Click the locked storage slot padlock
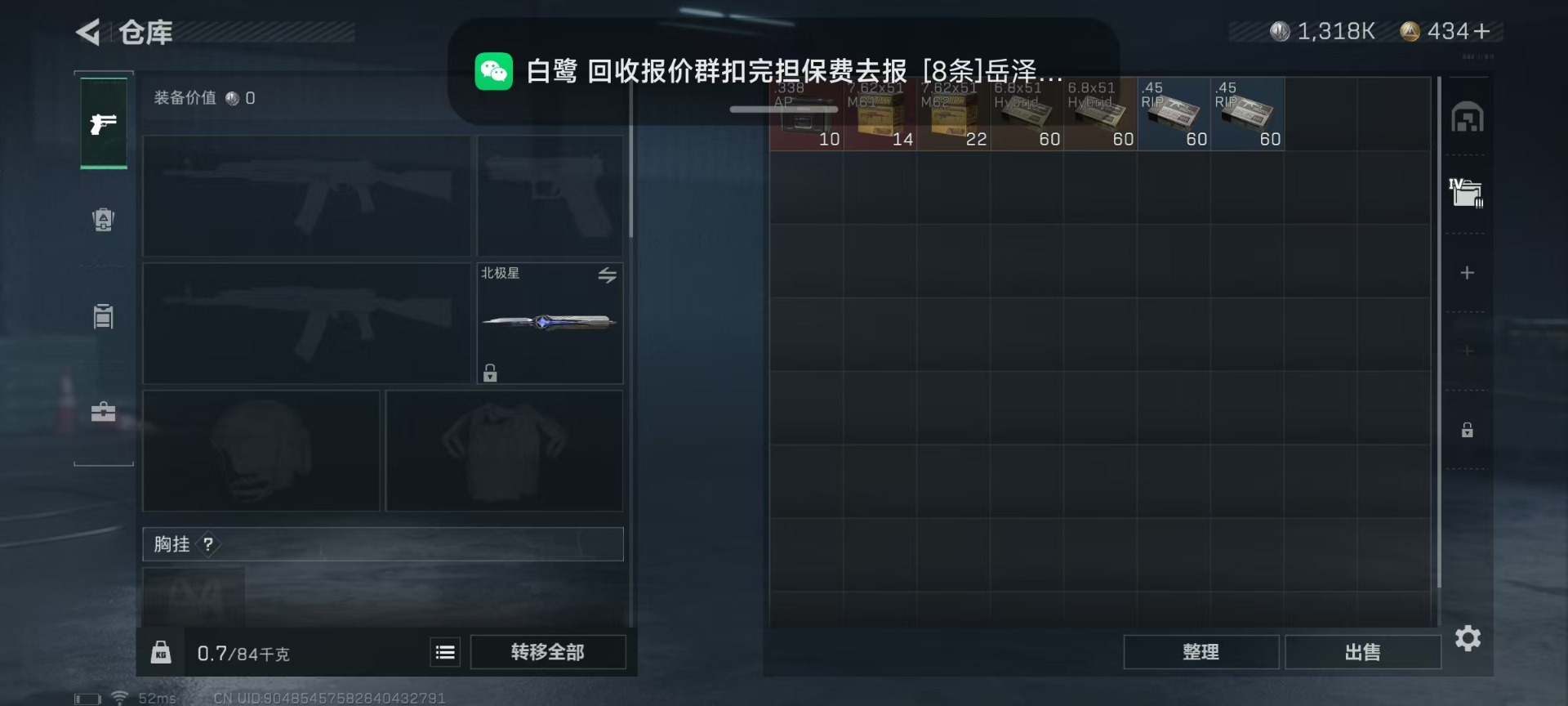The width and height of the screenshot is (1568, 706). pyautogui.click(x=1467, y=430)
